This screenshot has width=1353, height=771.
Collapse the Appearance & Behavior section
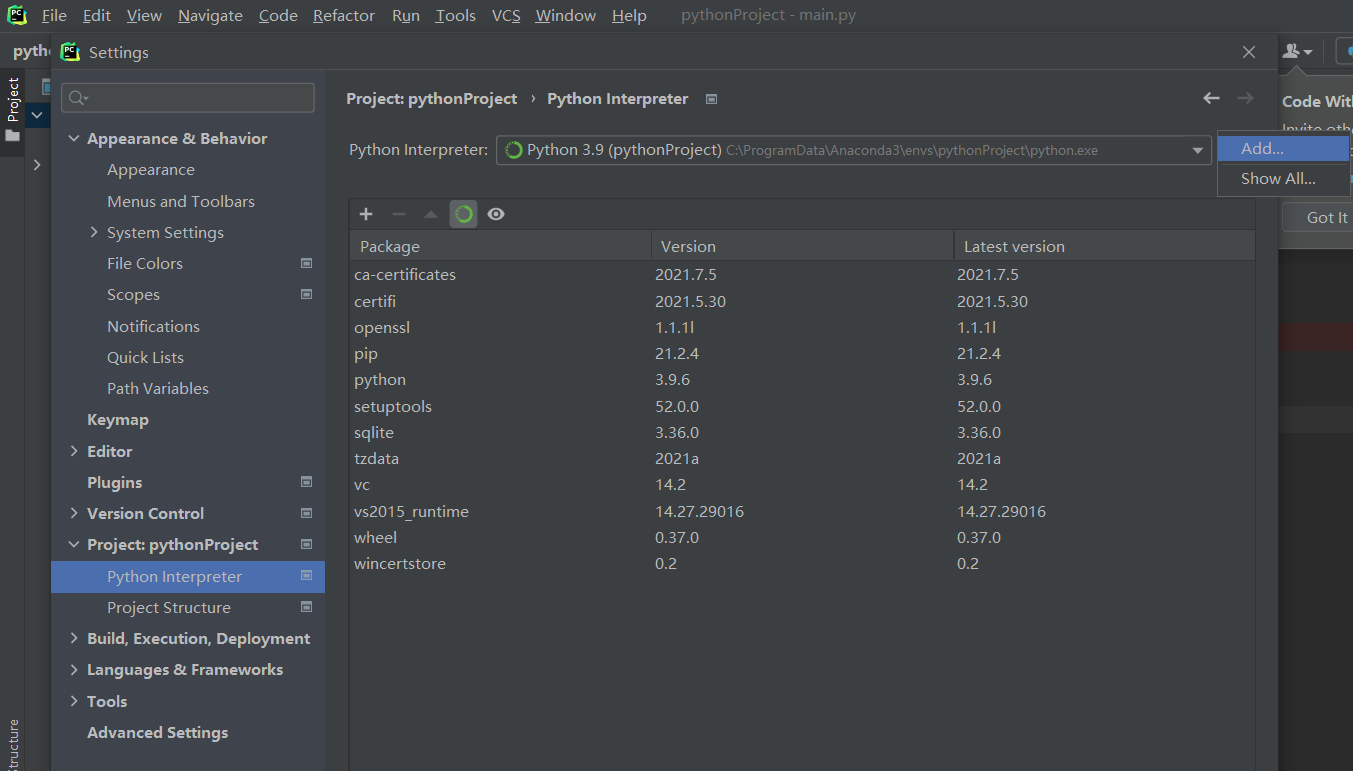click(75, 138)
